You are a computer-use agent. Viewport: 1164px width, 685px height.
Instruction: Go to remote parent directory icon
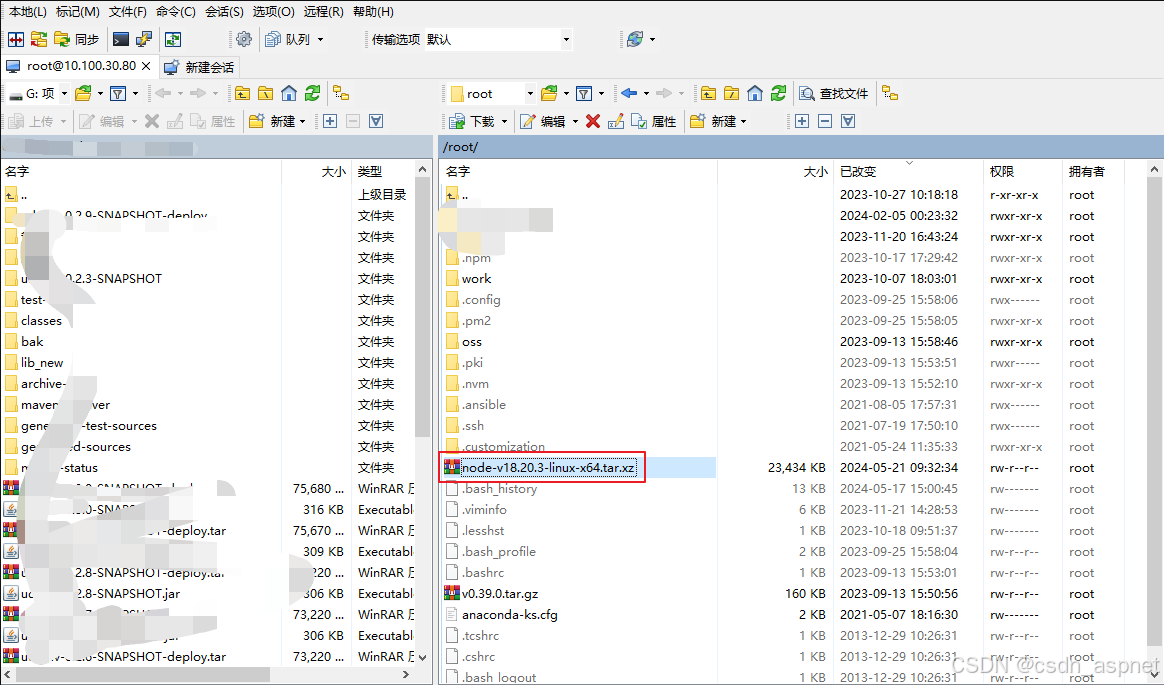click(708, 94)
